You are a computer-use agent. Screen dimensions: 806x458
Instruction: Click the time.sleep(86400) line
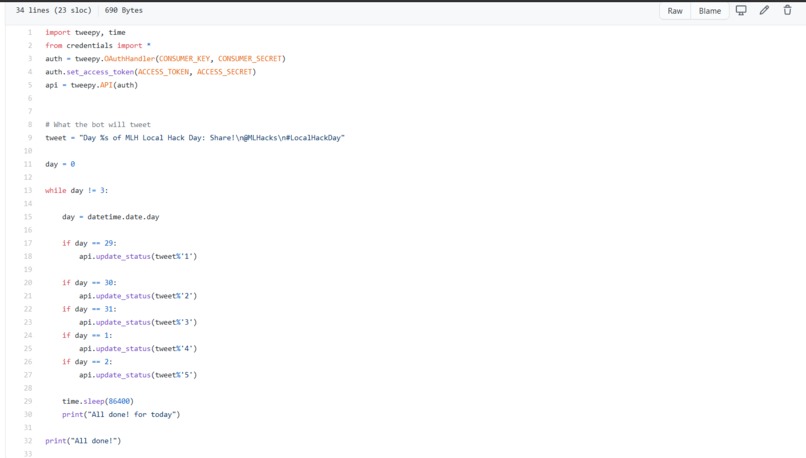(98, 401)
